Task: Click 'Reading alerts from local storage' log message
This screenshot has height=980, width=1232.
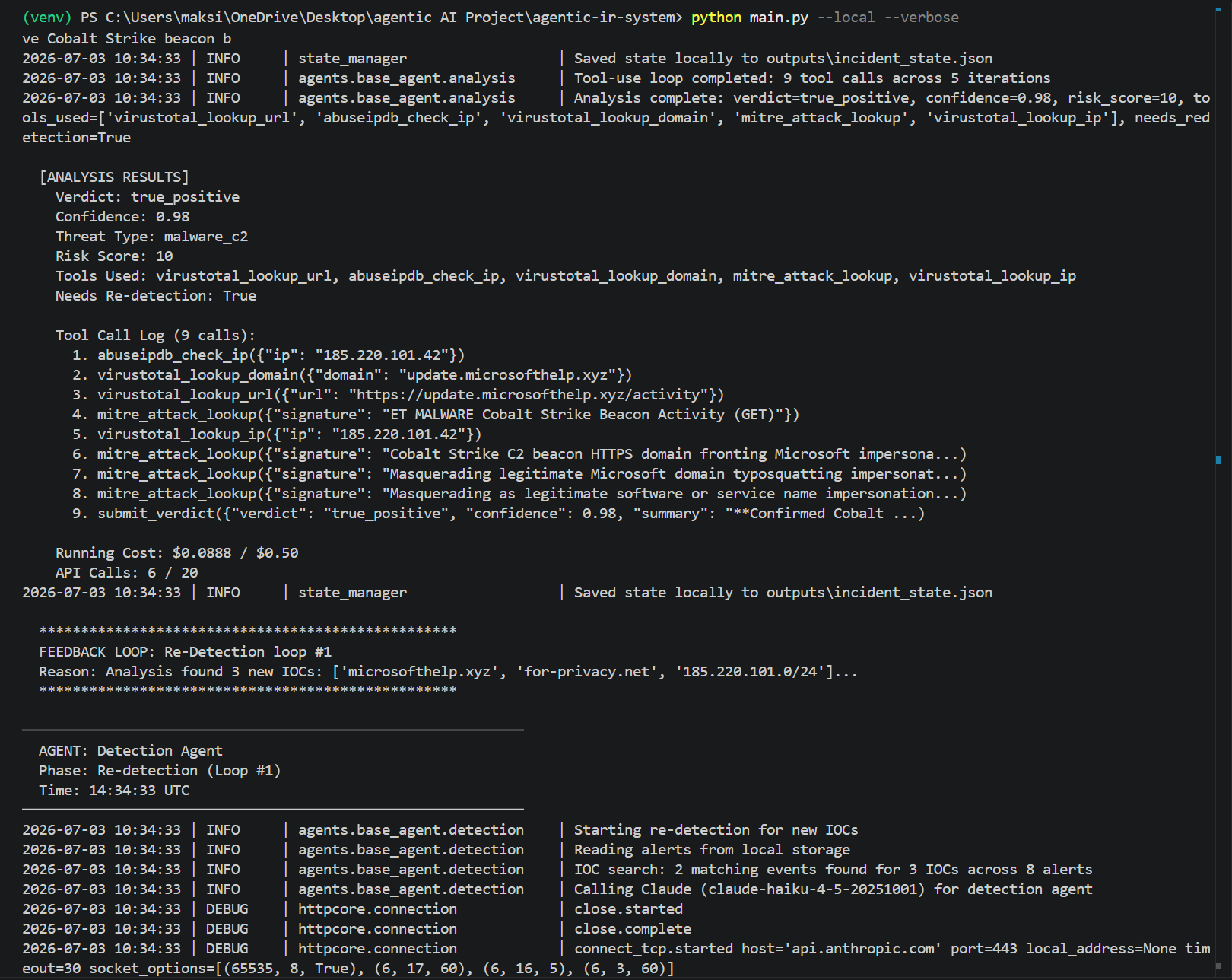Action: tap(713, 850)
